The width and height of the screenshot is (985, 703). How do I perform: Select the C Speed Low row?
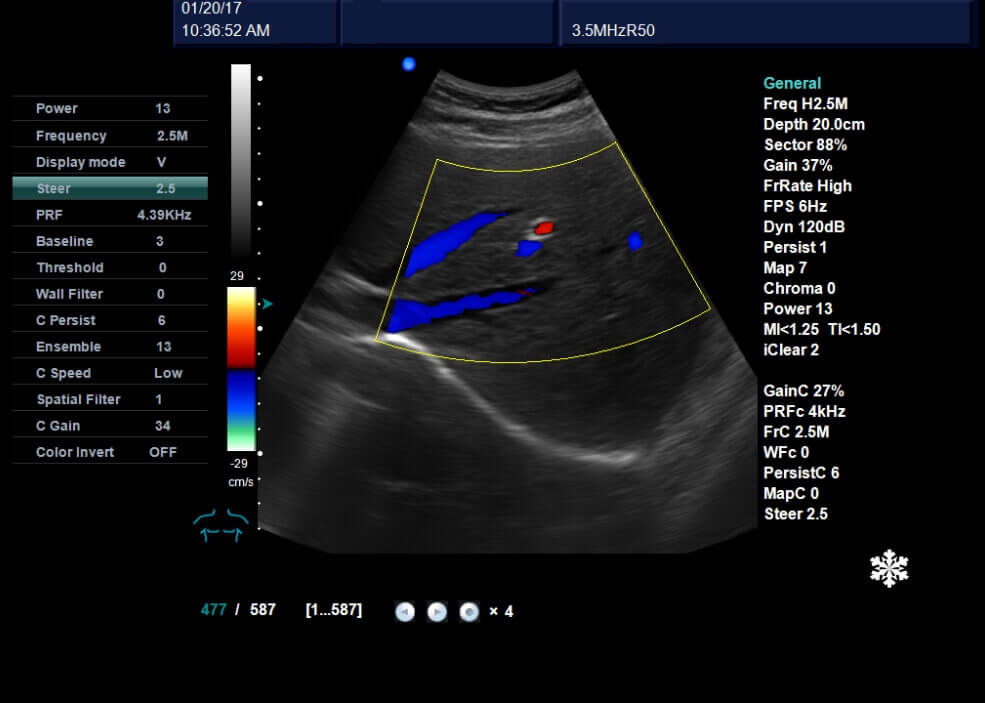(110, 373)
